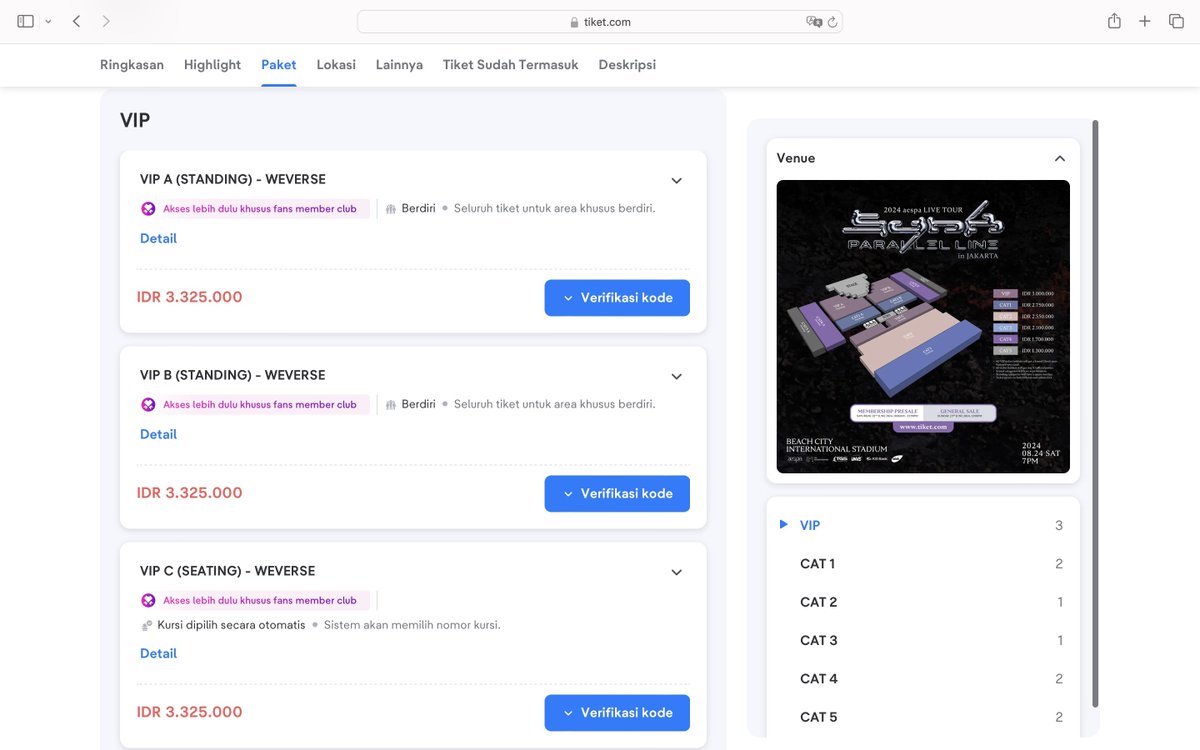Expand the VIP A (STANDING) card chevron

coord(676,181)
